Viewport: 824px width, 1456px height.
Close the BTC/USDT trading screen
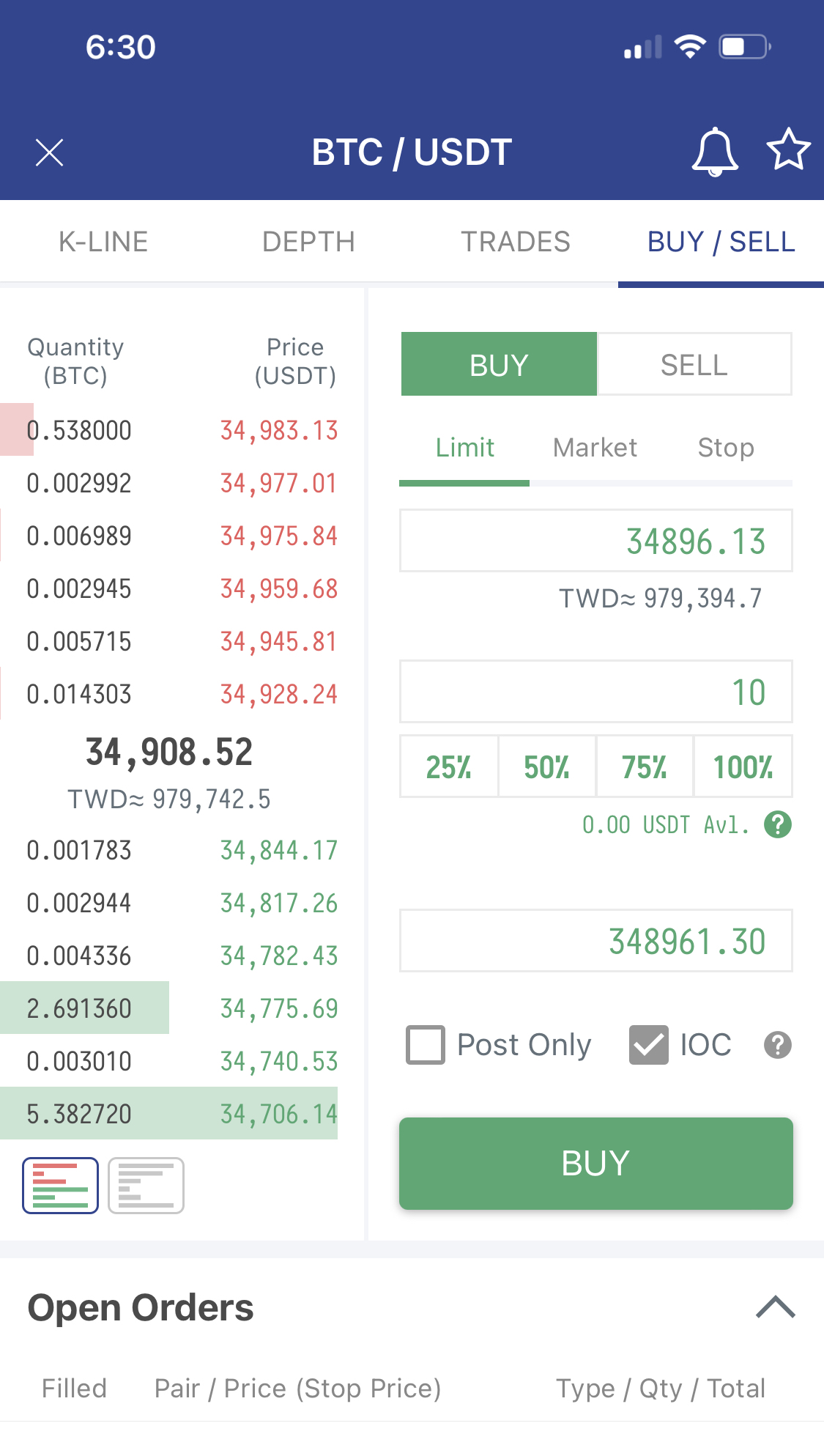click(x=50, y=152)
